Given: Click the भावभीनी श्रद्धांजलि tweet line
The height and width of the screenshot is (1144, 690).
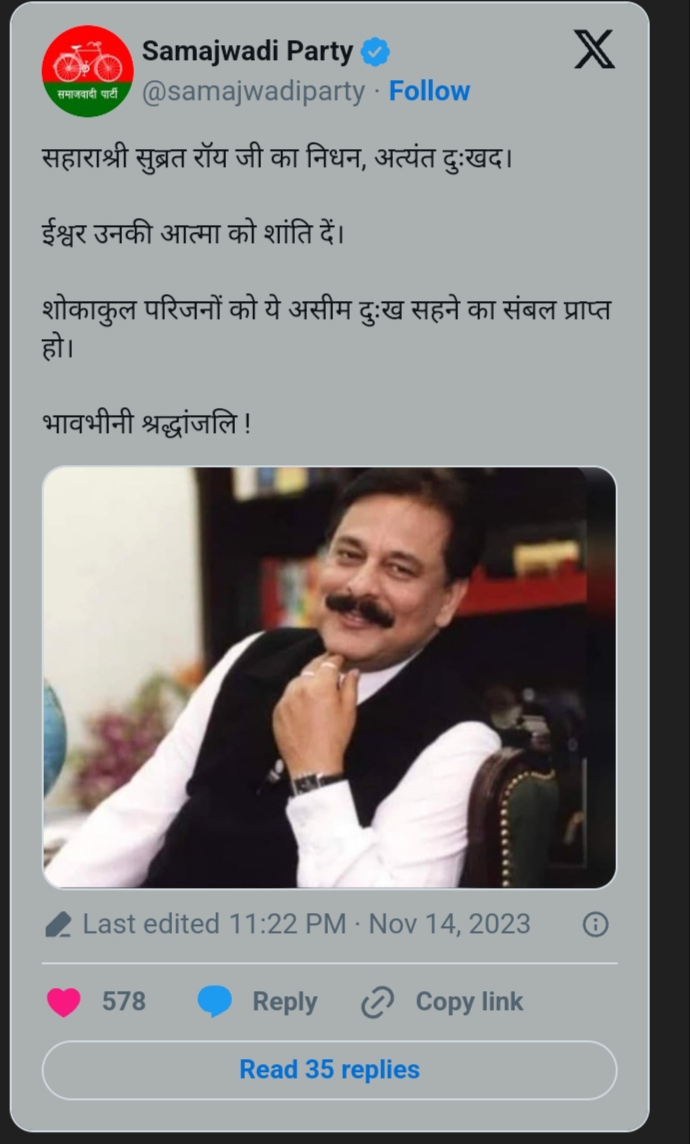Looking at the screenshot, I should coord(147,423).
